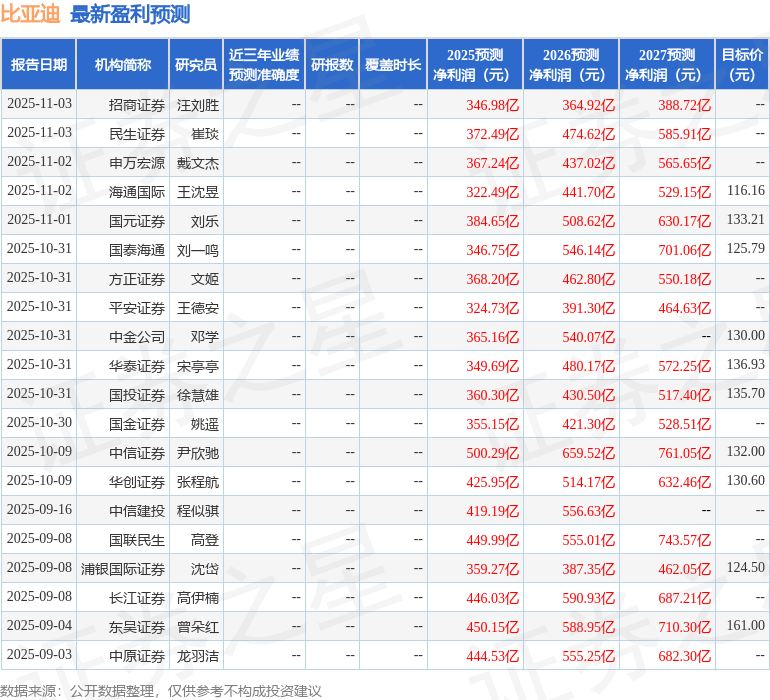
Task: Click institution name 浦银国际证券
Action: [123, 568]
